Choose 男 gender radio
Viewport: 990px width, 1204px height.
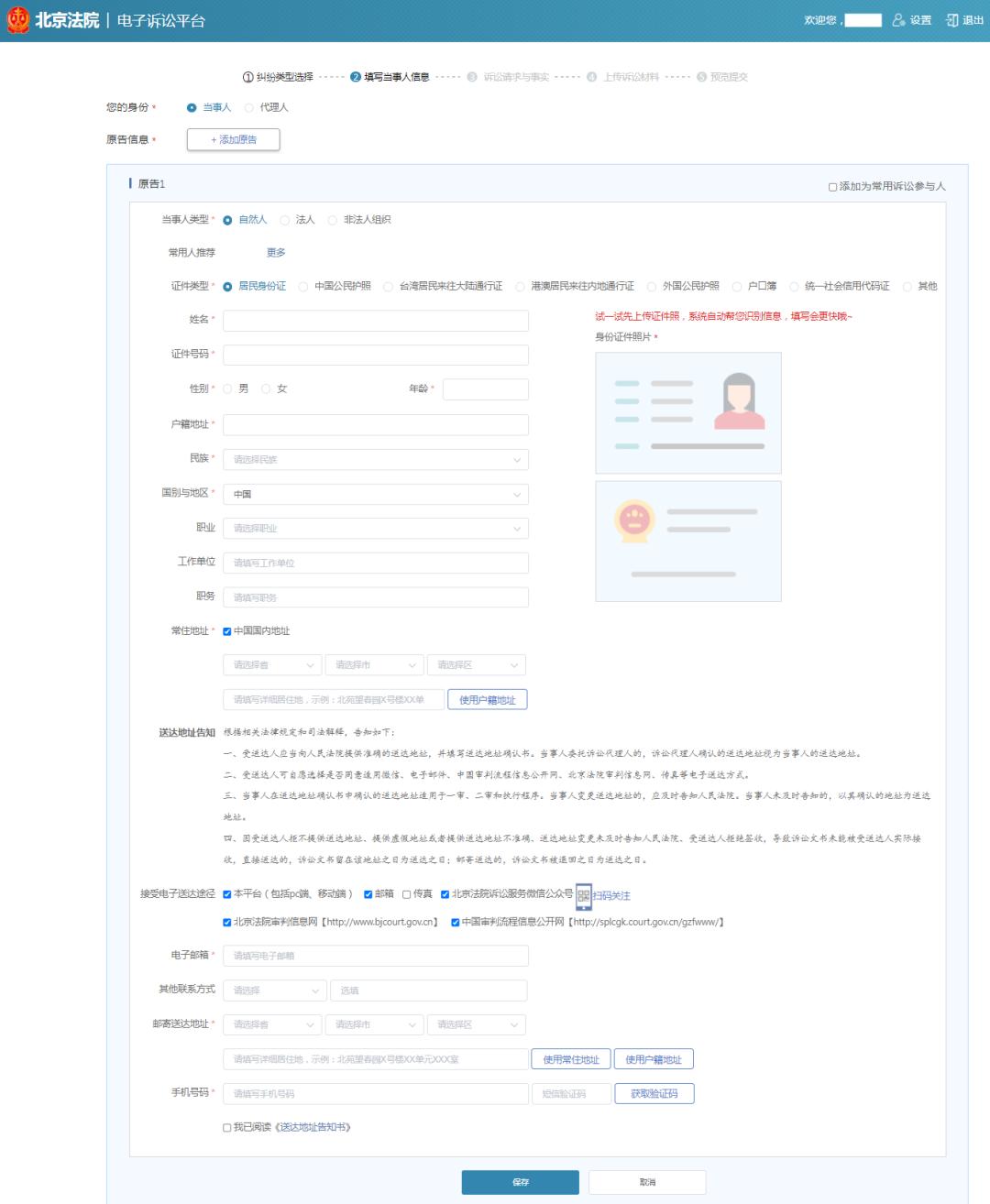[x=227, y=389]
